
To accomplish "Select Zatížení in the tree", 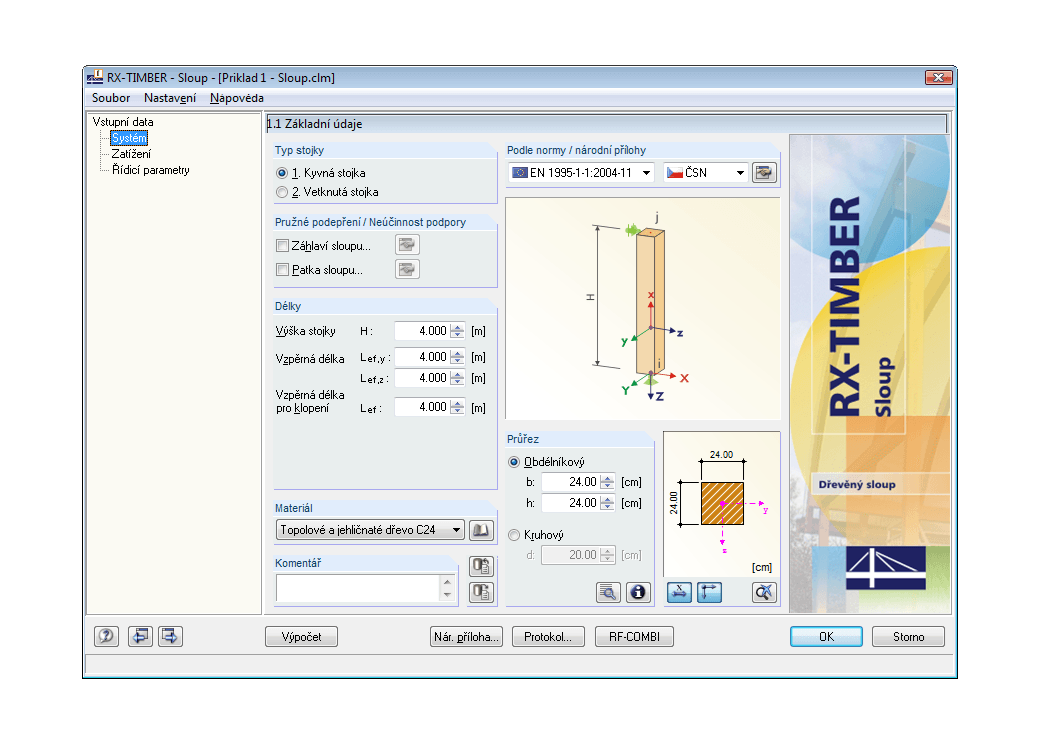I will [x=131, y=154].
